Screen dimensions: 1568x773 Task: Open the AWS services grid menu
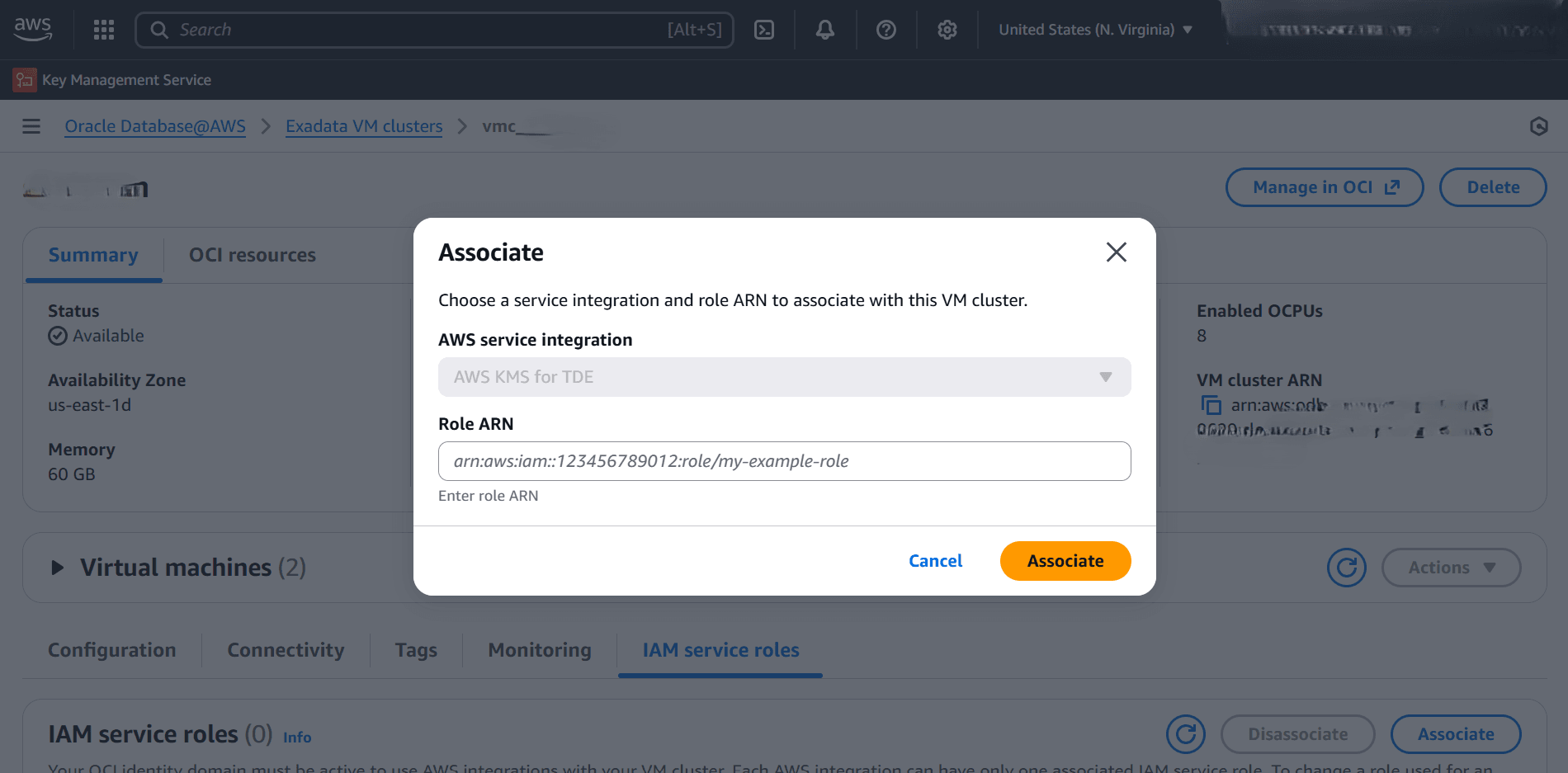click(103, 29)
